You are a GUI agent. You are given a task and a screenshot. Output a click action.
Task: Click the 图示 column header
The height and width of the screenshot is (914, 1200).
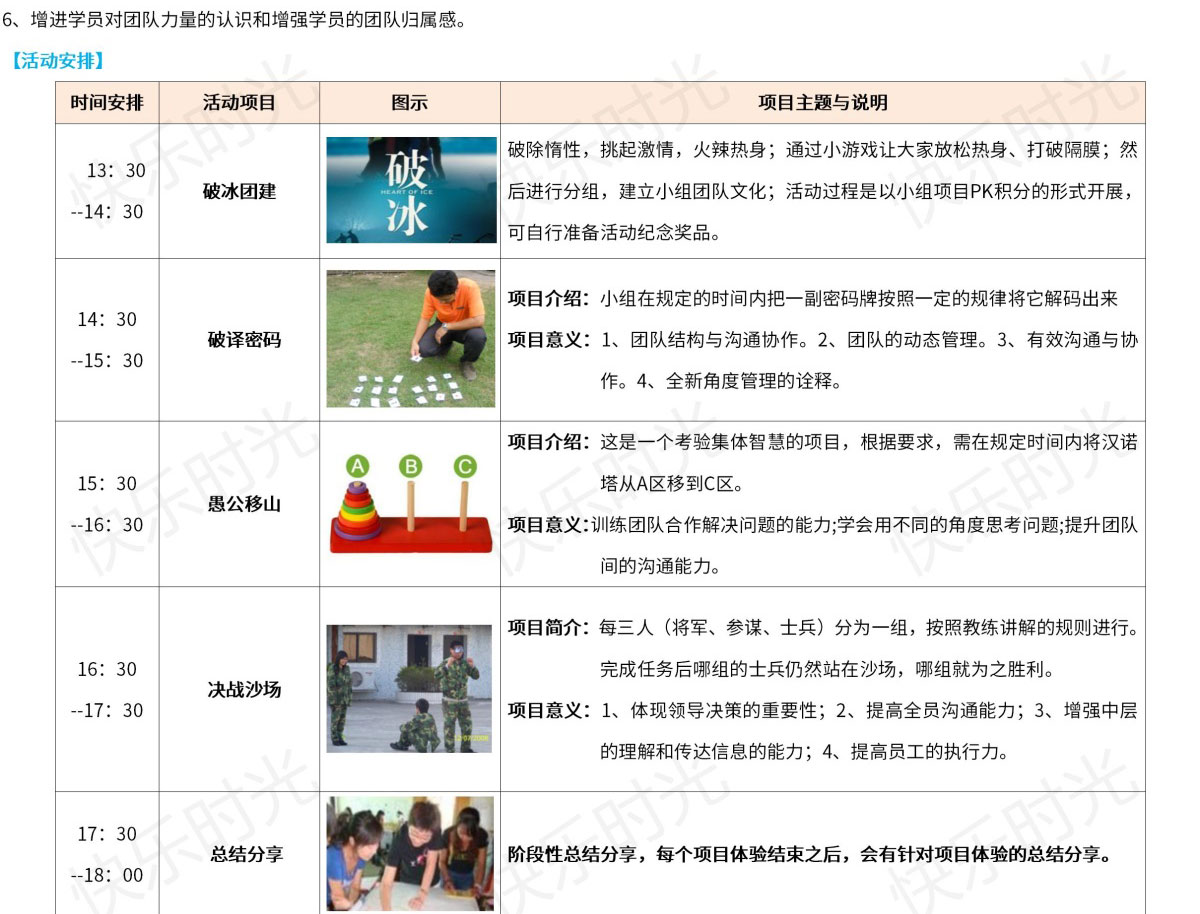[410, 103]
